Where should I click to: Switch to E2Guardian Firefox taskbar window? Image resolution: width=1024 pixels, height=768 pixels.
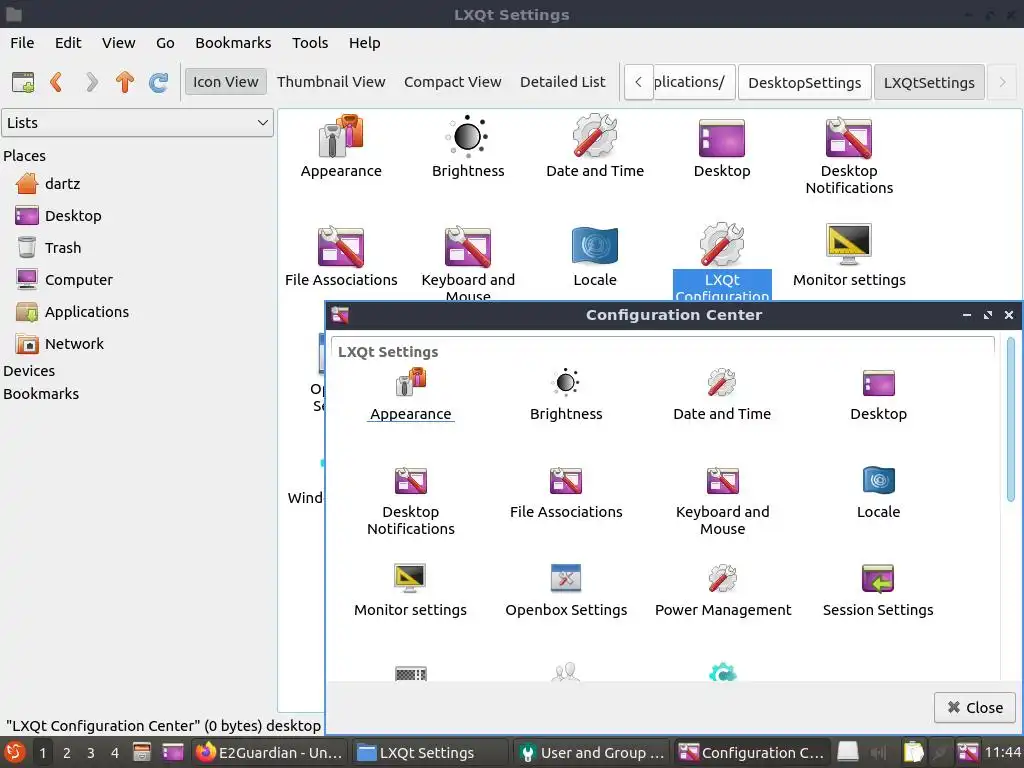tap(270, 752)
